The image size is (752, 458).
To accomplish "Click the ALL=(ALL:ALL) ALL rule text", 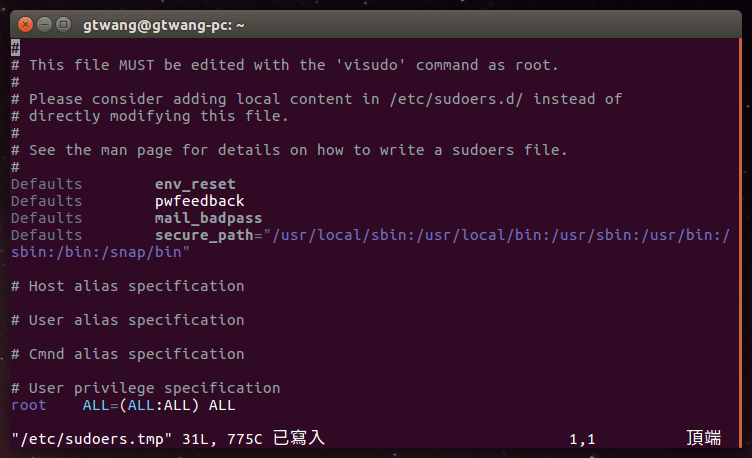I will [159, 405].
